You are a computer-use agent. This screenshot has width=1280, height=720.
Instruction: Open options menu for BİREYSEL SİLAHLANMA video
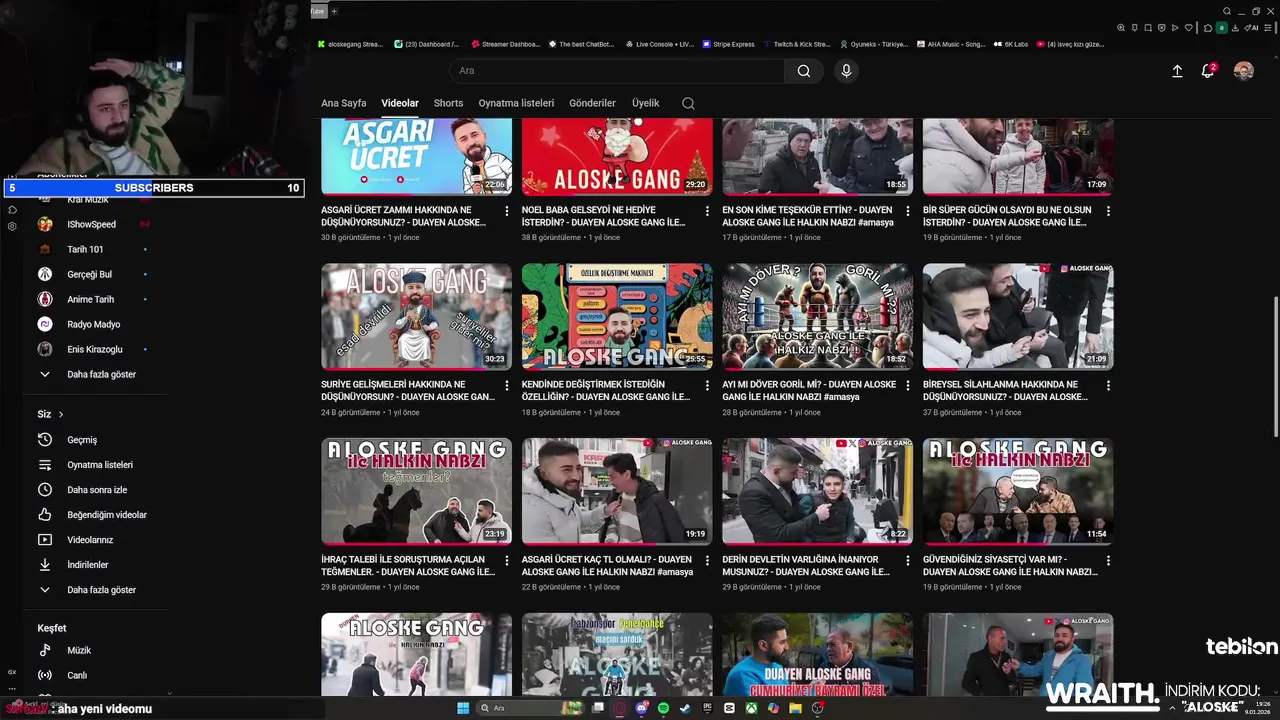[1108, 385]
